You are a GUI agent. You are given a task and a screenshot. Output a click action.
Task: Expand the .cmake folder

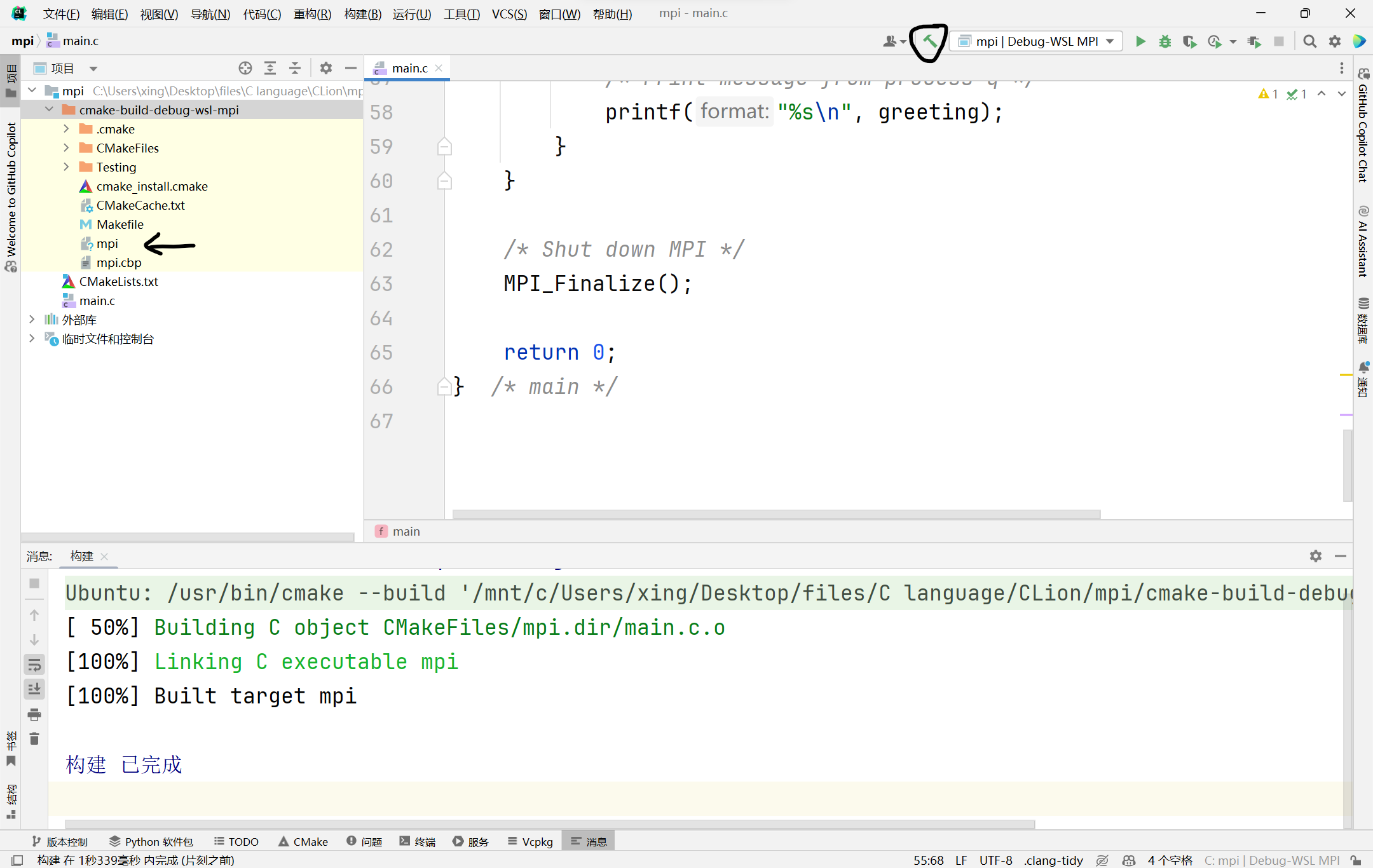tap(66, 129)
